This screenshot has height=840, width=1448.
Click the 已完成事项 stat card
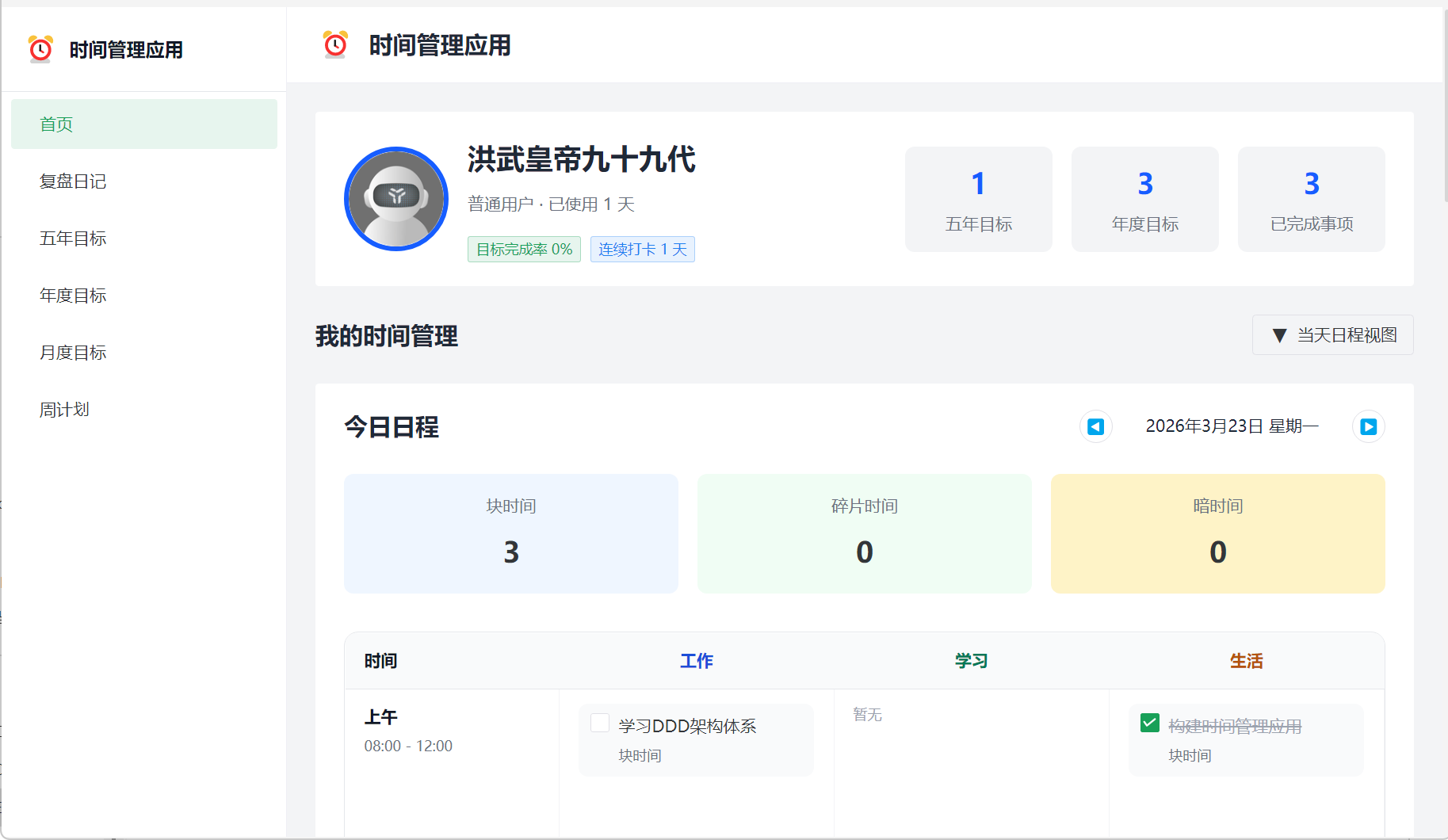point(1311,199)
